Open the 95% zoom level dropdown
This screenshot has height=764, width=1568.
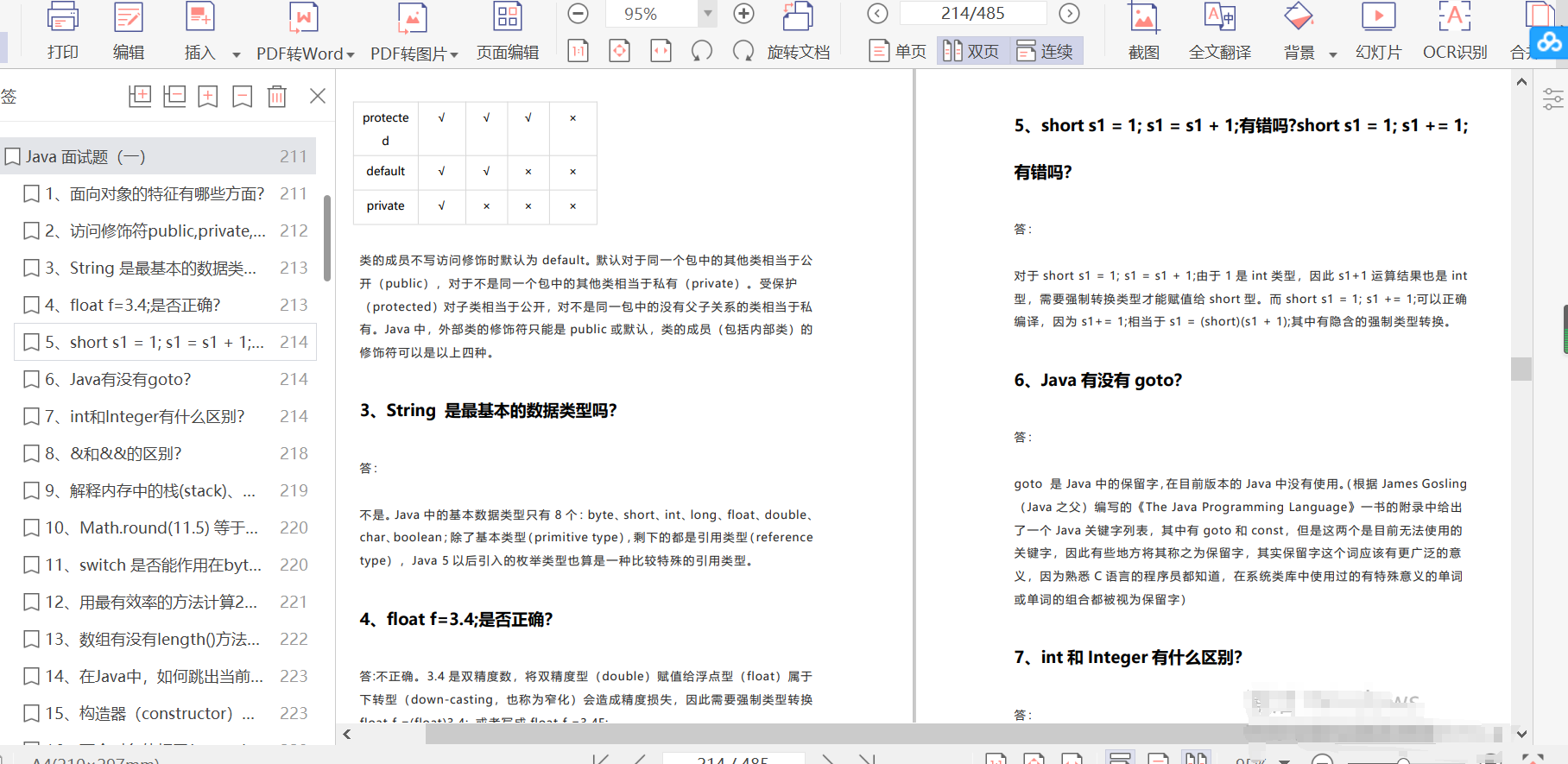point(708,14)
